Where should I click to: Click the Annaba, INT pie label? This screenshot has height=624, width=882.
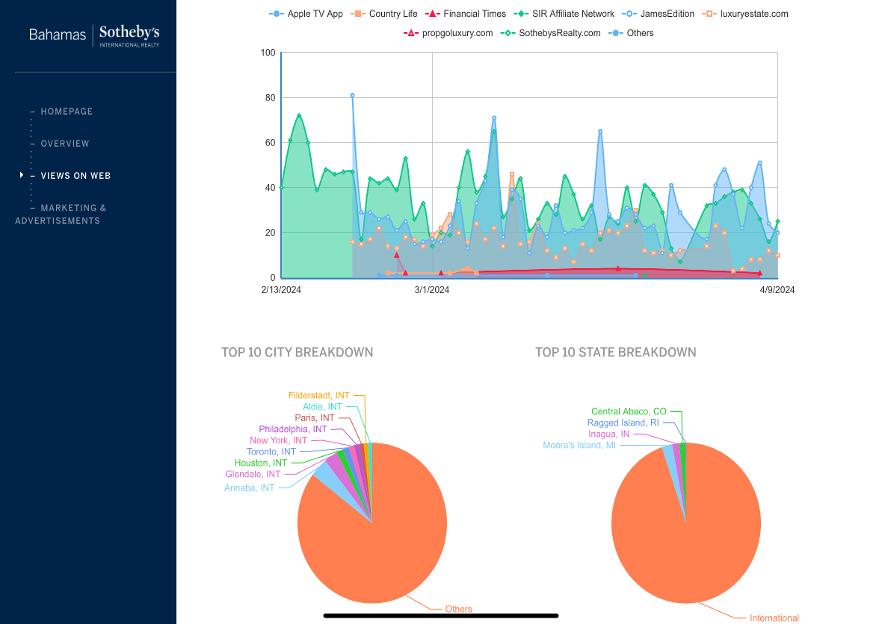coord(249,488)
